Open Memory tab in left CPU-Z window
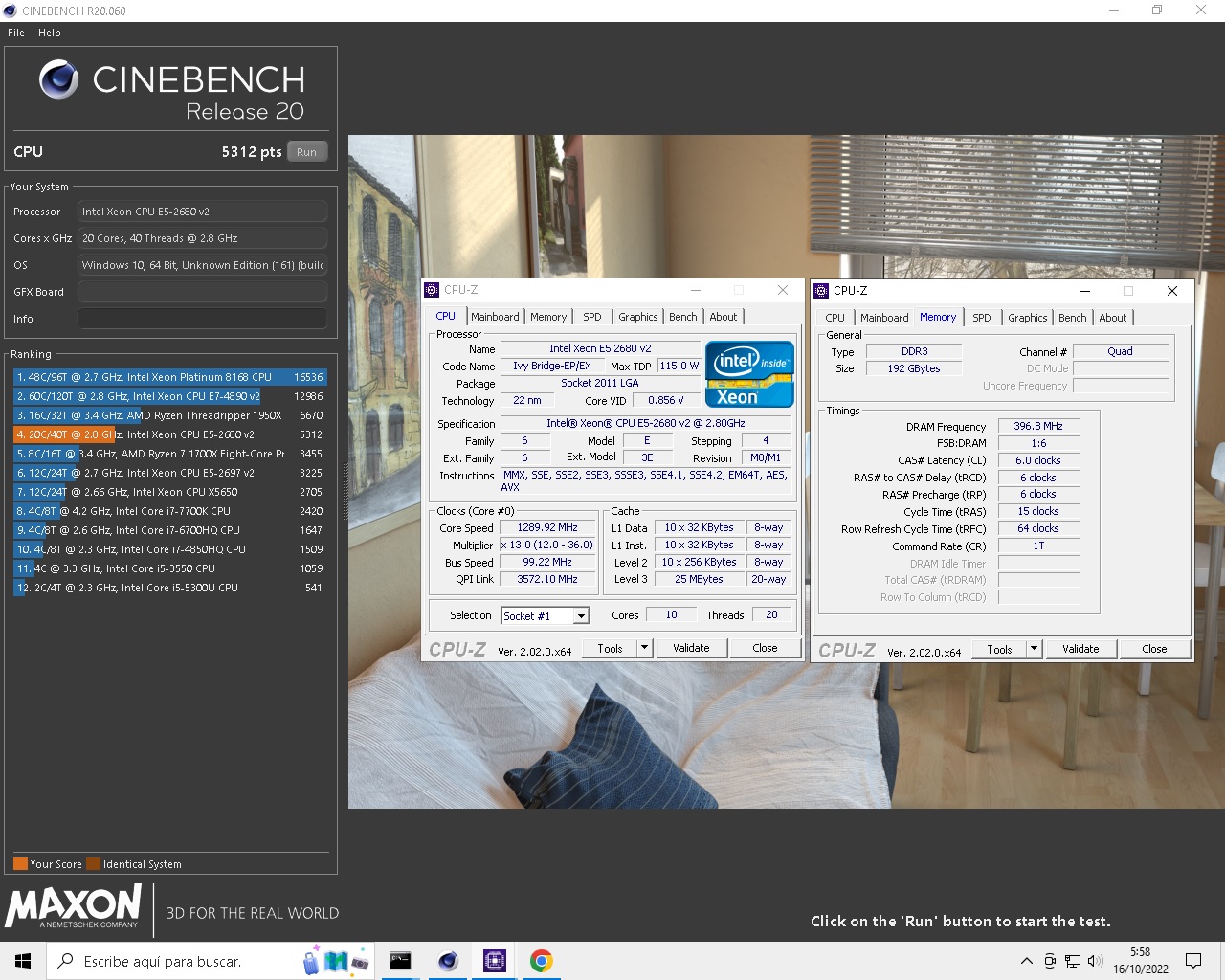1225x980 pixels. point(548,317)
